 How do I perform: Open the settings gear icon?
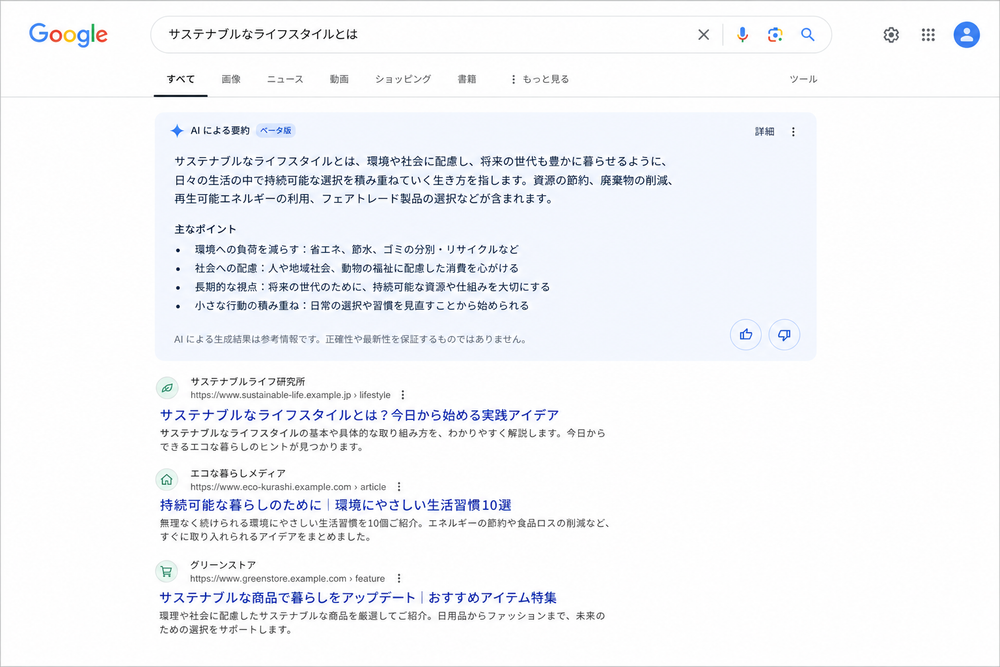coord(891,34)
